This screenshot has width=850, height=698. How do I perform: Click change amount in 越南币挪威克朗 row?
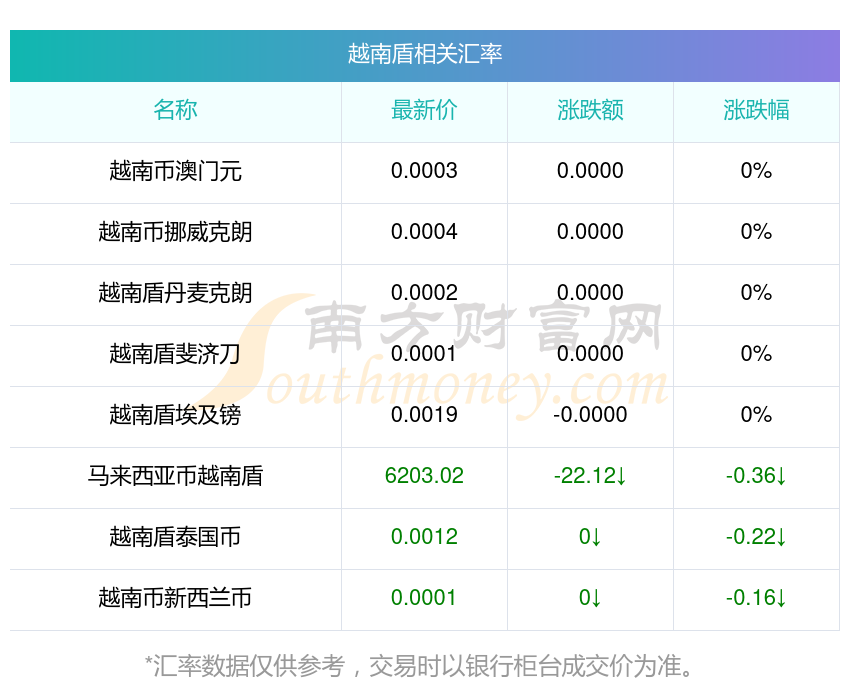590,232
